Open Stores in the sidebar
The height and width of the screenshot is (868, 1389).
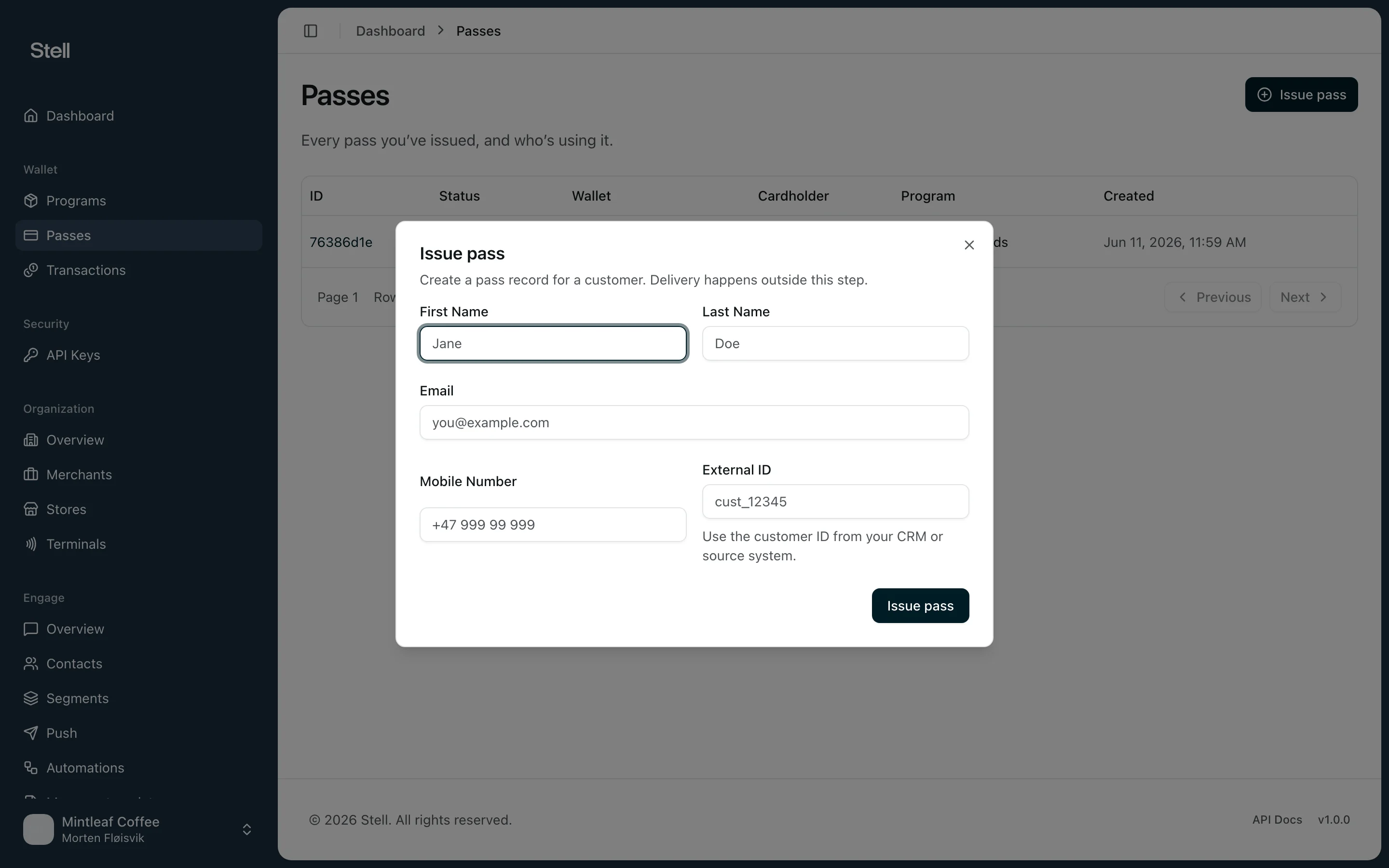[139, 510]
